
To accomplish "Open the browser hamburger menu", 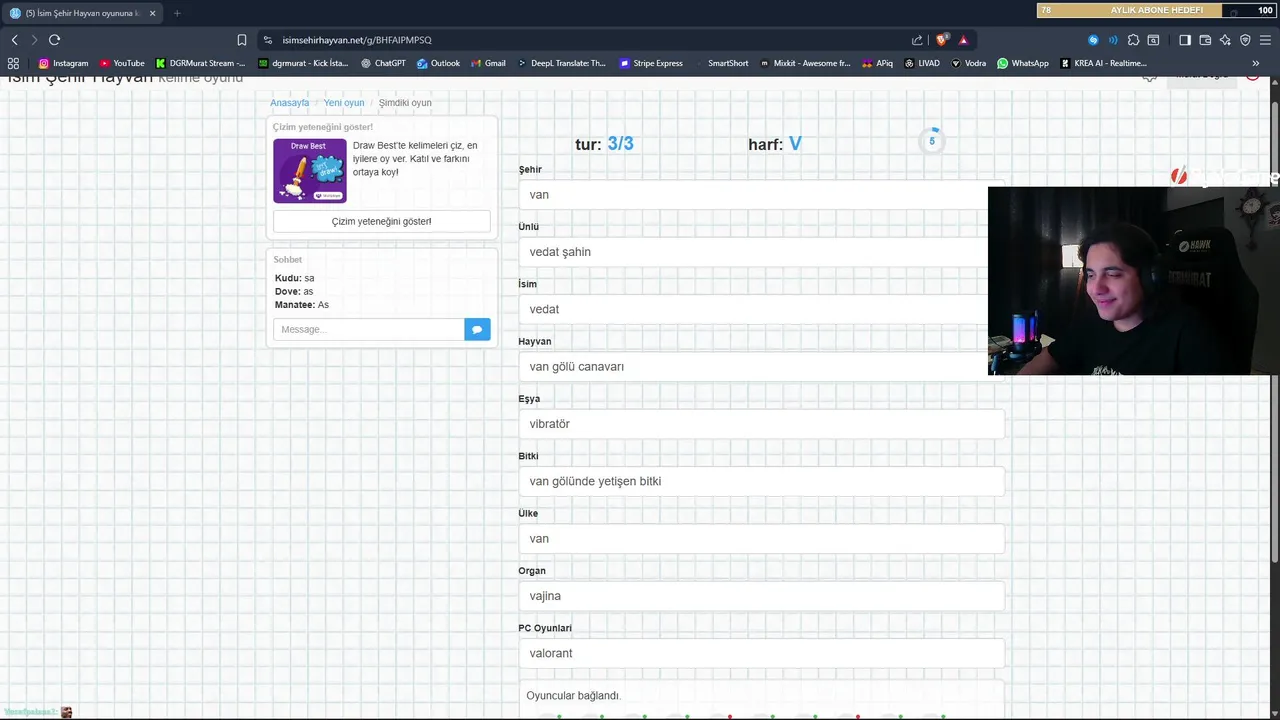I will (1265, 40).
